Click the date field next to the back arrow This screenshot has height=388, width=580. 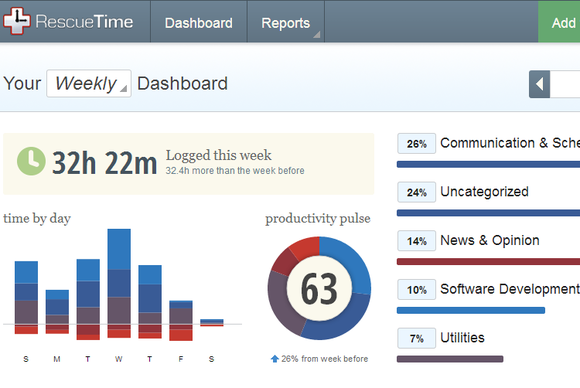tap(565, 84)
